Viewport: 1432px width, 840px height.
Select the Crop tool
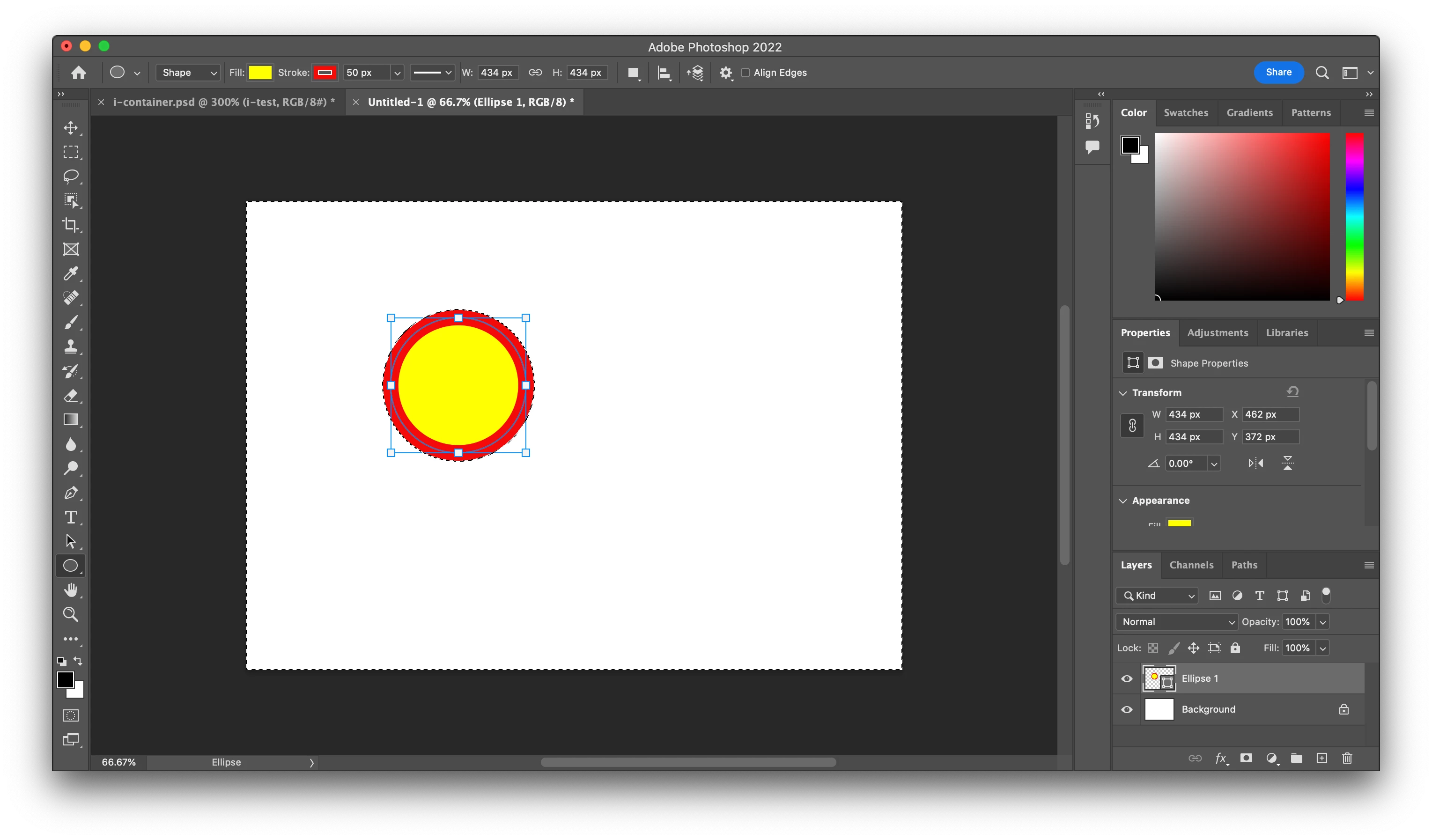coord(71,225)
